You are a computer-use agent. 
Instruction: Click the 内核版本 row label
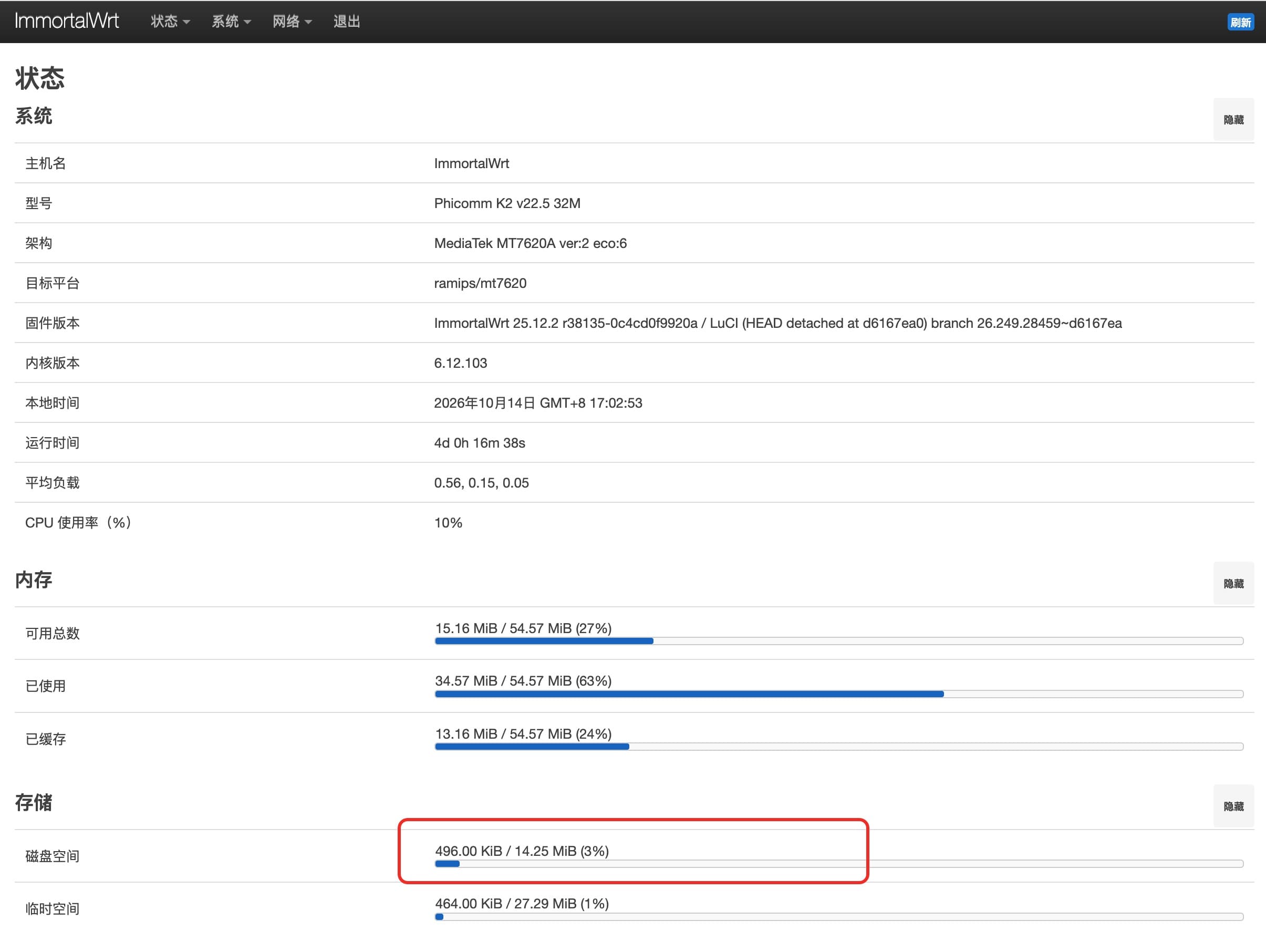[x=53, y=363]
